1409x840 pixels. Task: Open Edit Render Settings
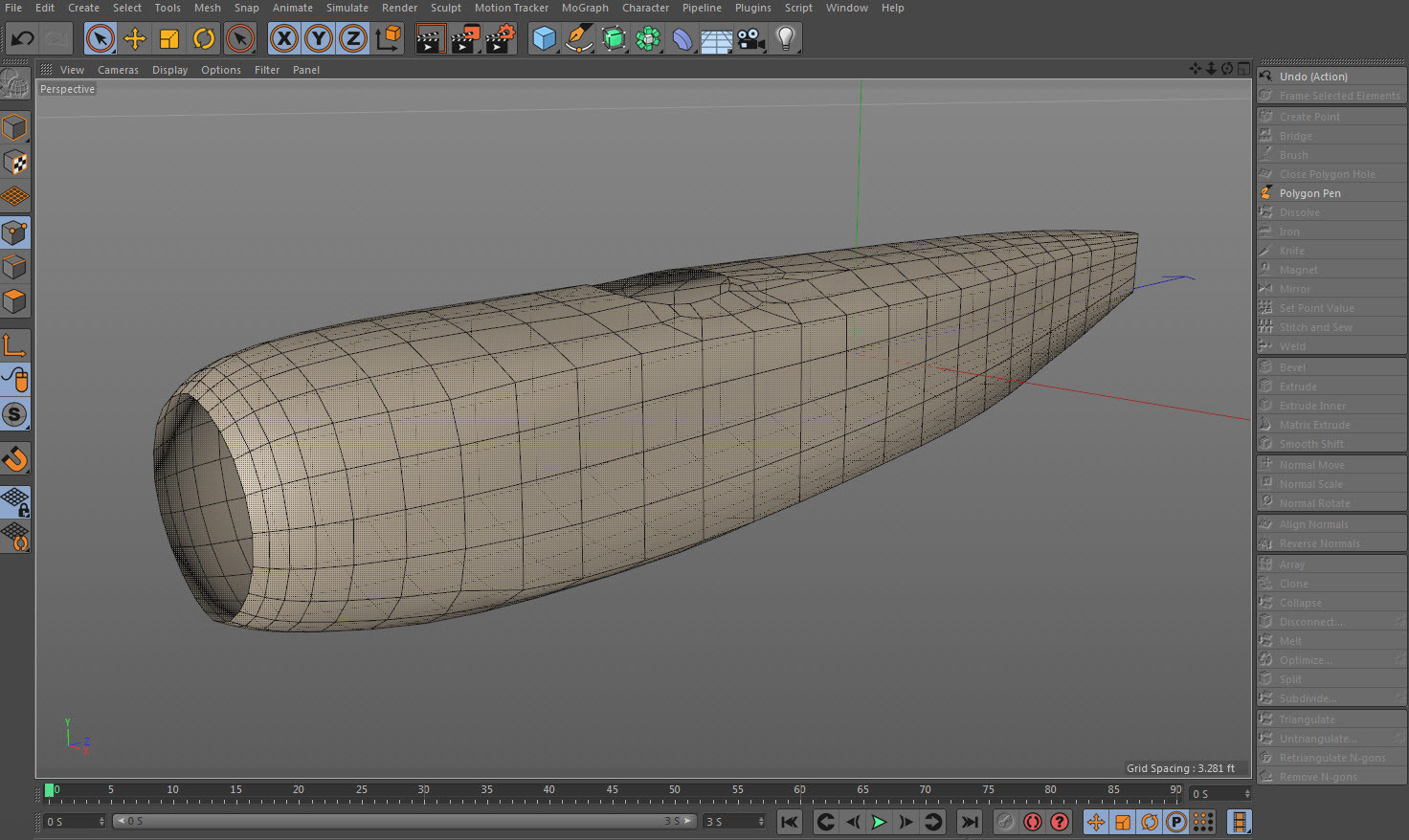tap(500, 39)
